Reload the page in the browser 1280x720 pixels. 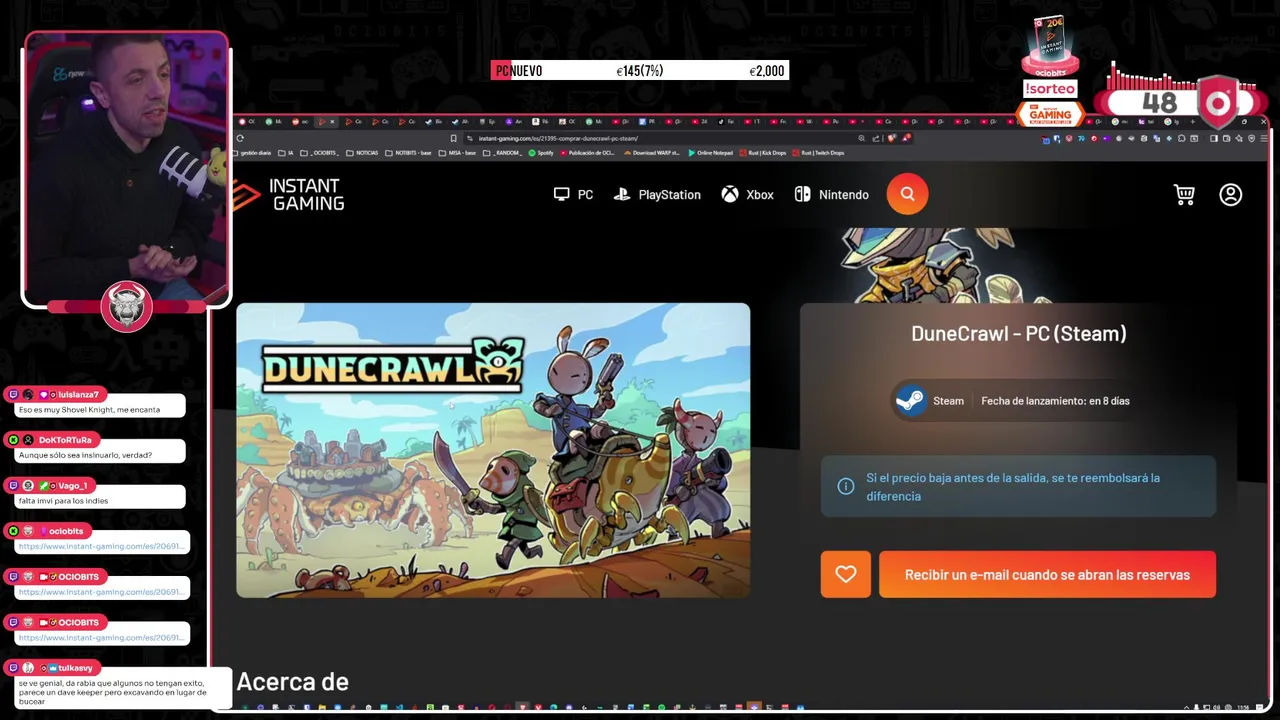pyautogui.click(x=240, y=138)
